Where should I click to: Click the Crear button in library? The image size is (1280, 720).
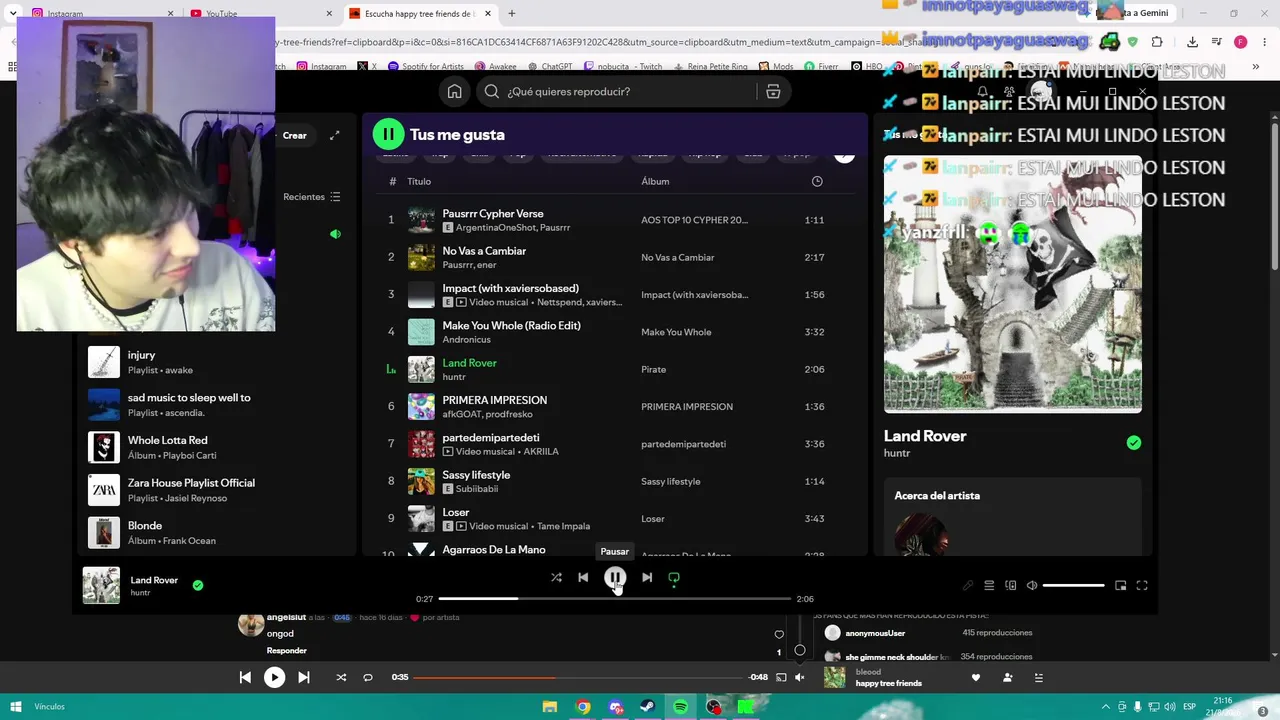click(x=294, y=135)
